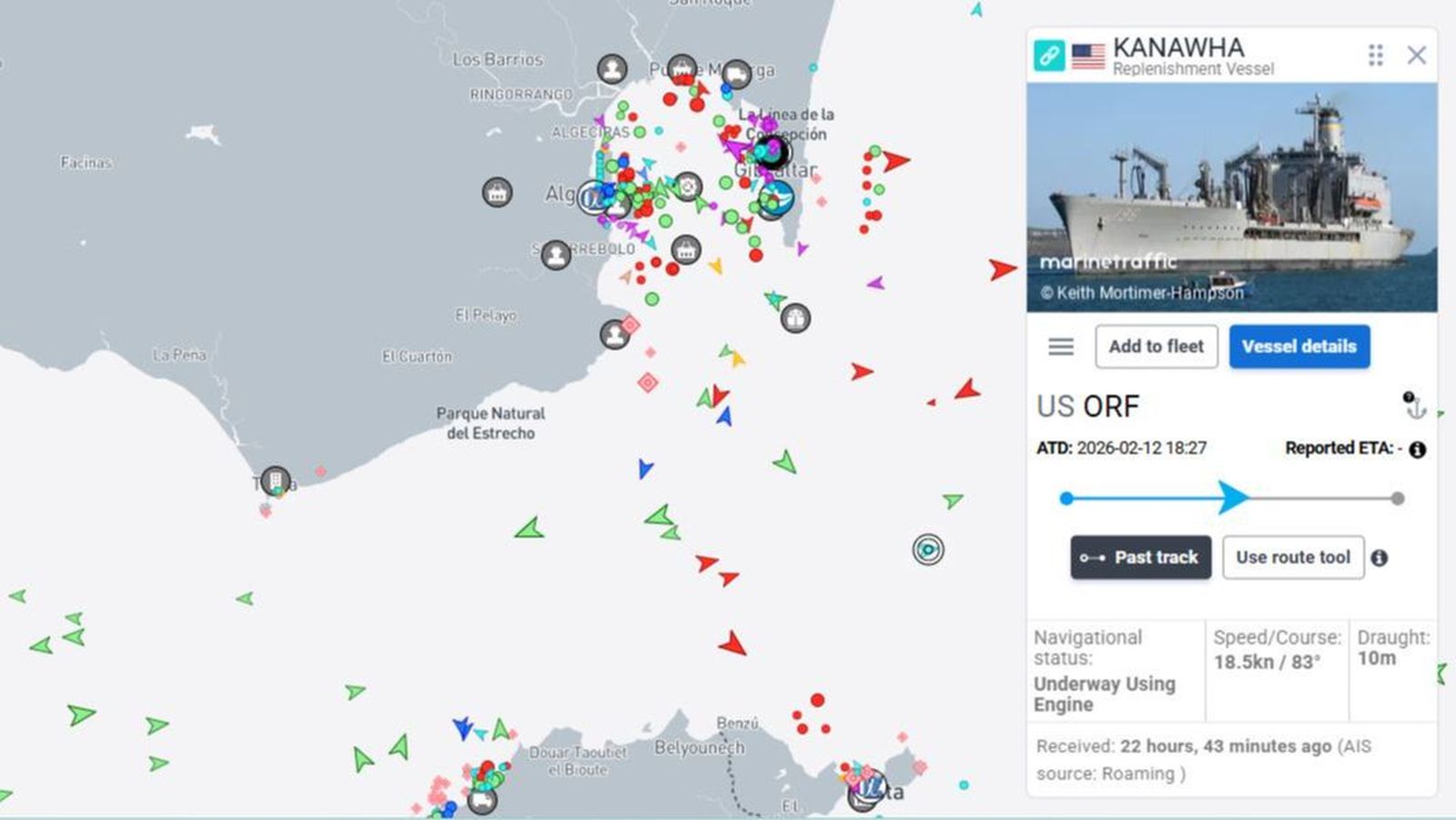Select the port icon near Algeciras on the map
The width and height of the screenshot is (1456, 820).
[496, 191]
